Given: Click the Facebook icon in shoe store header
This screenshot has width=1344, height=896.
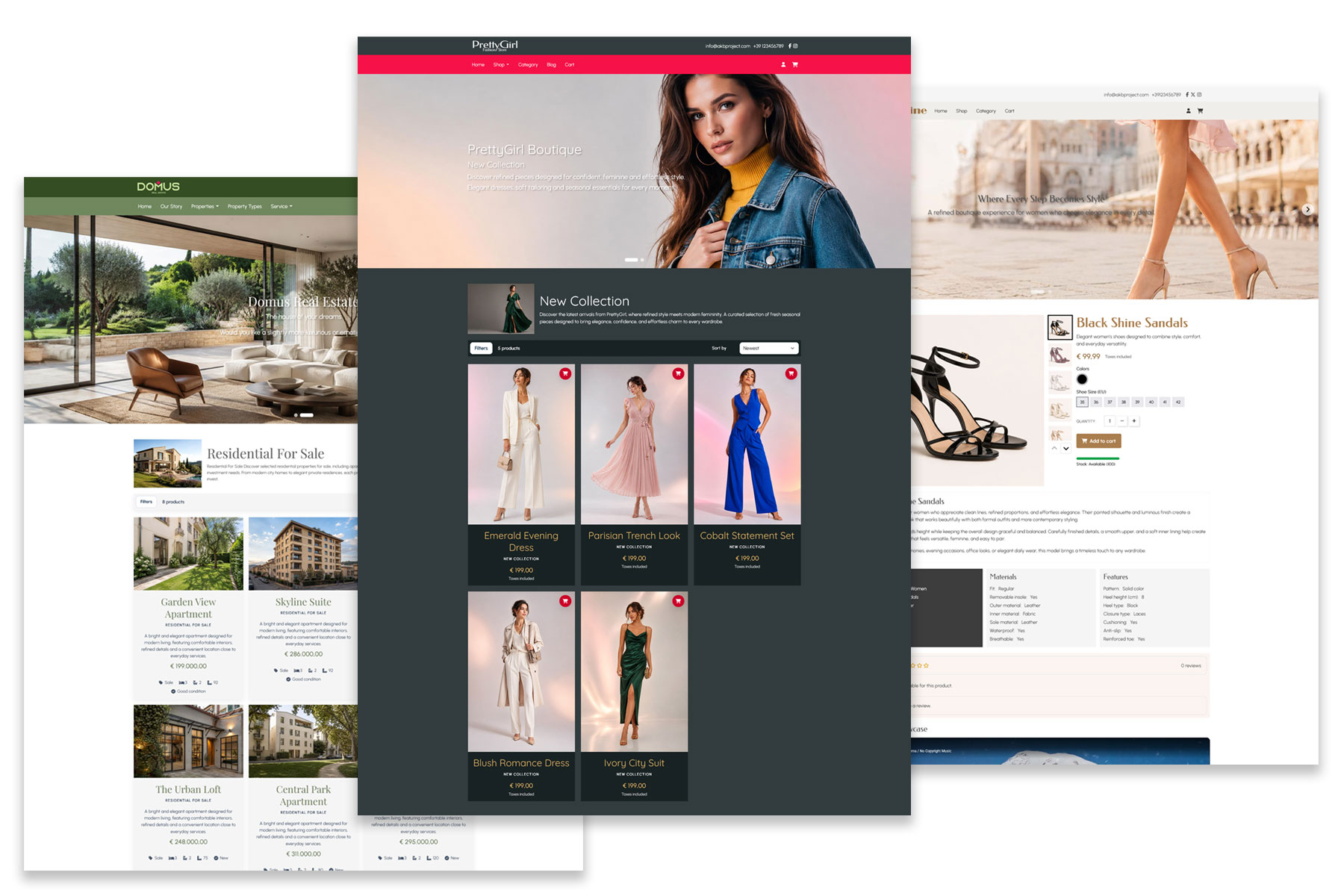Looking at the screenshot, I should pyautogui.click(x=1187, y=95).
